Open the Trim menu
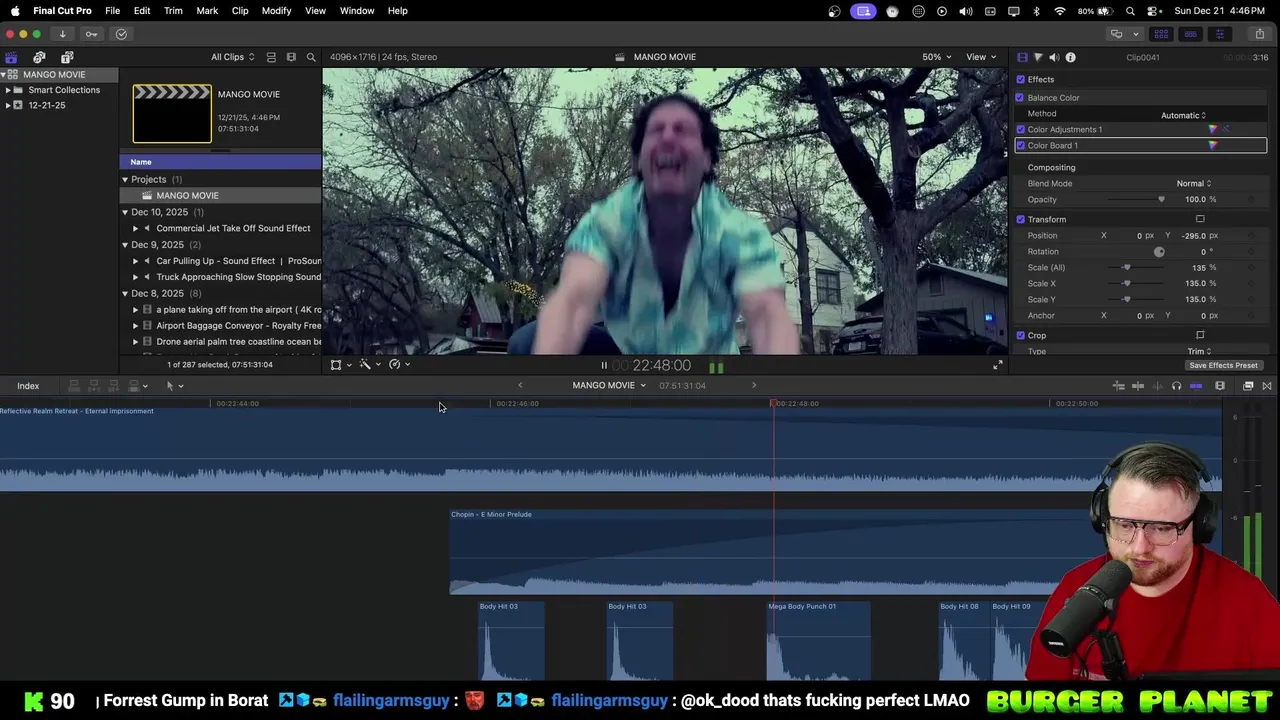Image resolution: width=1280 pixels, height=720 pixels. (173, 11)
